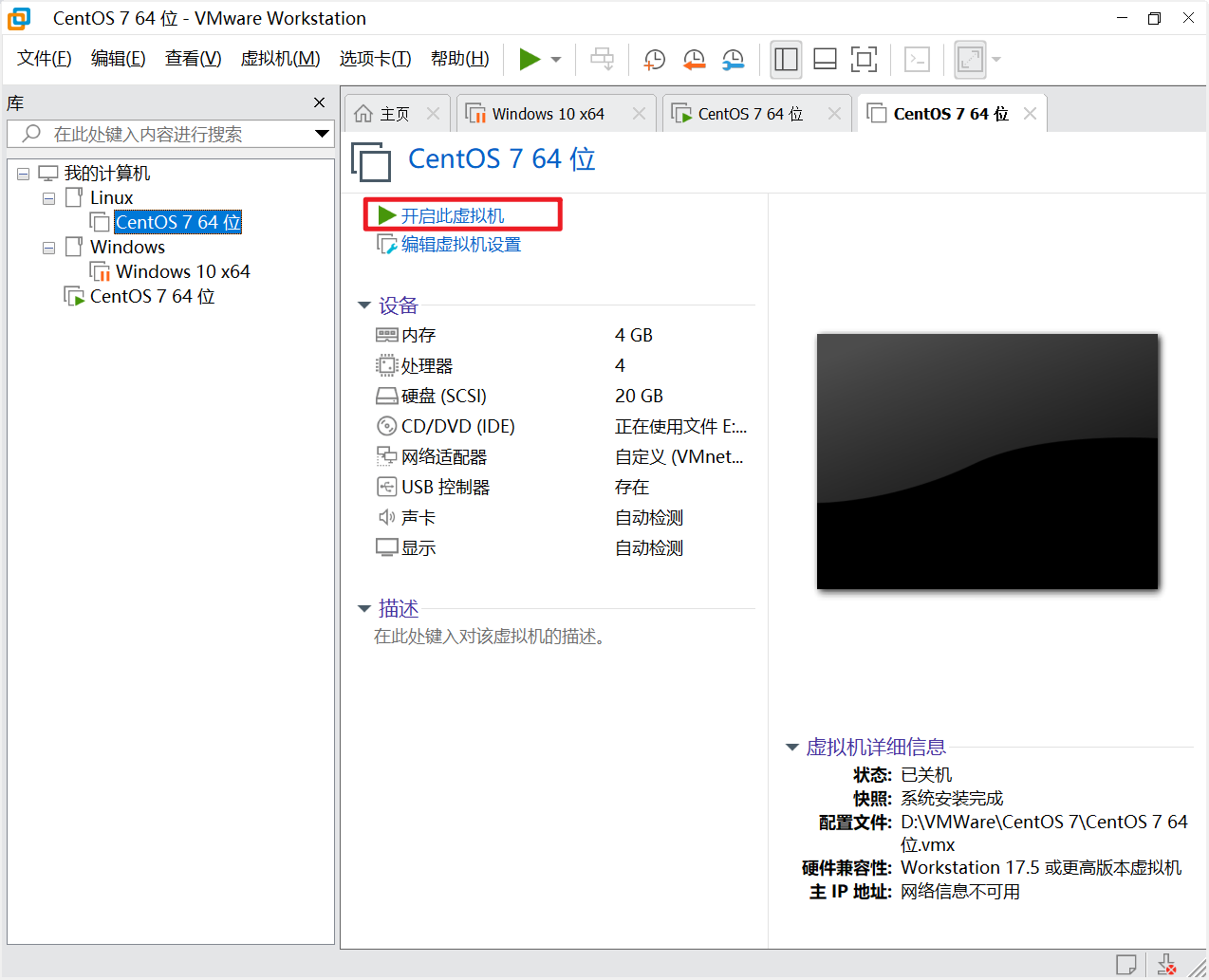This screenshot has width=1209, height=980.
Task: Select the highlighted CentOS 7 64 位 tree item
Action: (177, 222)
